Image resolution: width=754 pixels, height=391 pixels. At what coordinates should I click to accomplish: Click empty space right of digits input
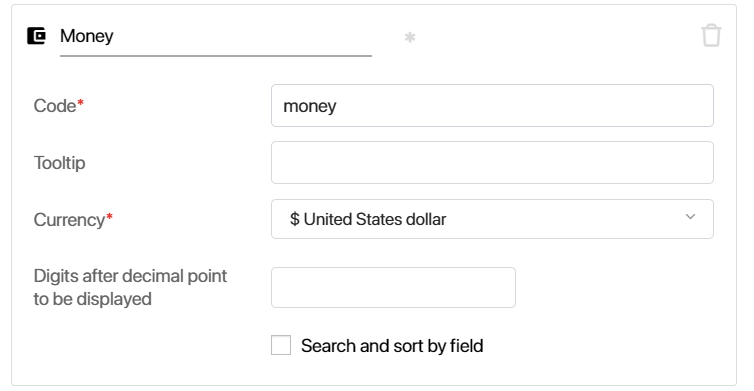(616, 288)
